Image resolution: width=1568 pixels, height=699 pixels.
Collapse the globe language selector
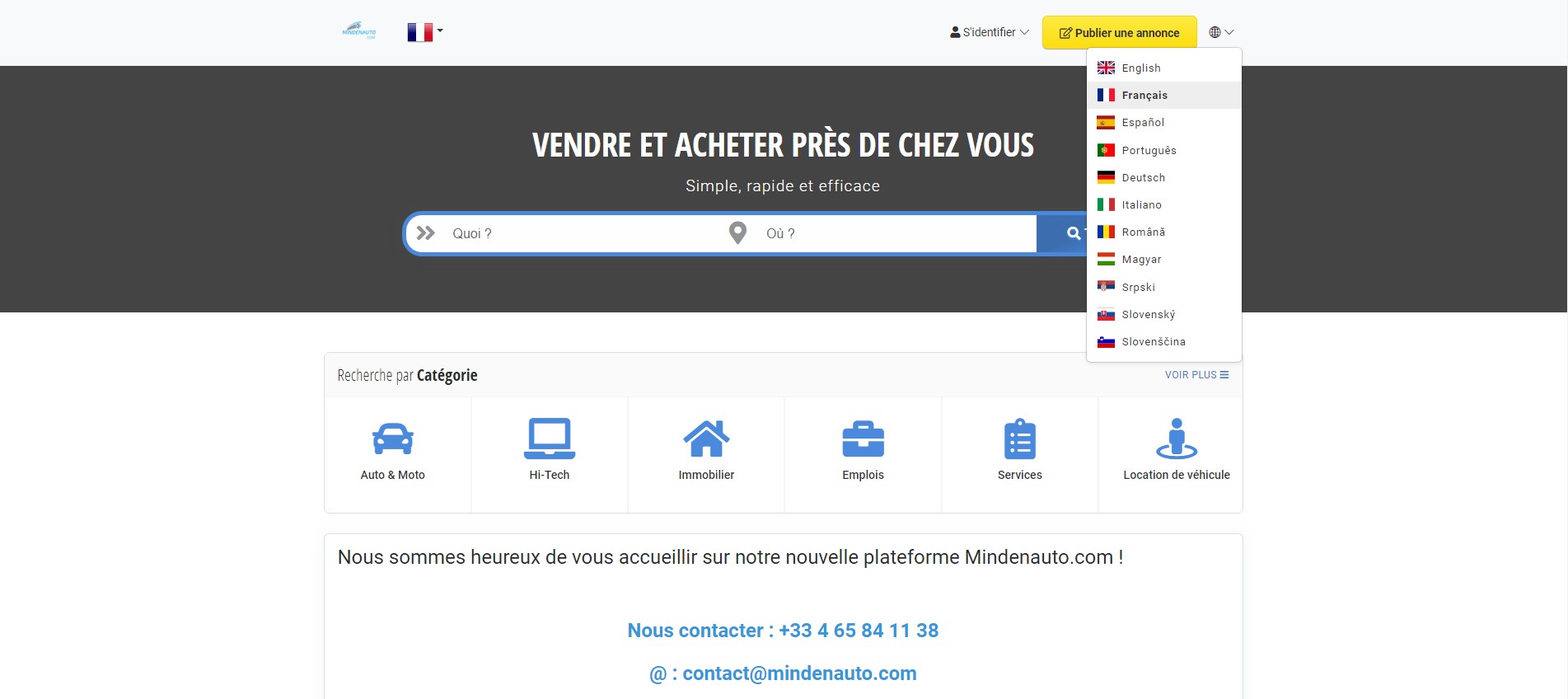1221,32
